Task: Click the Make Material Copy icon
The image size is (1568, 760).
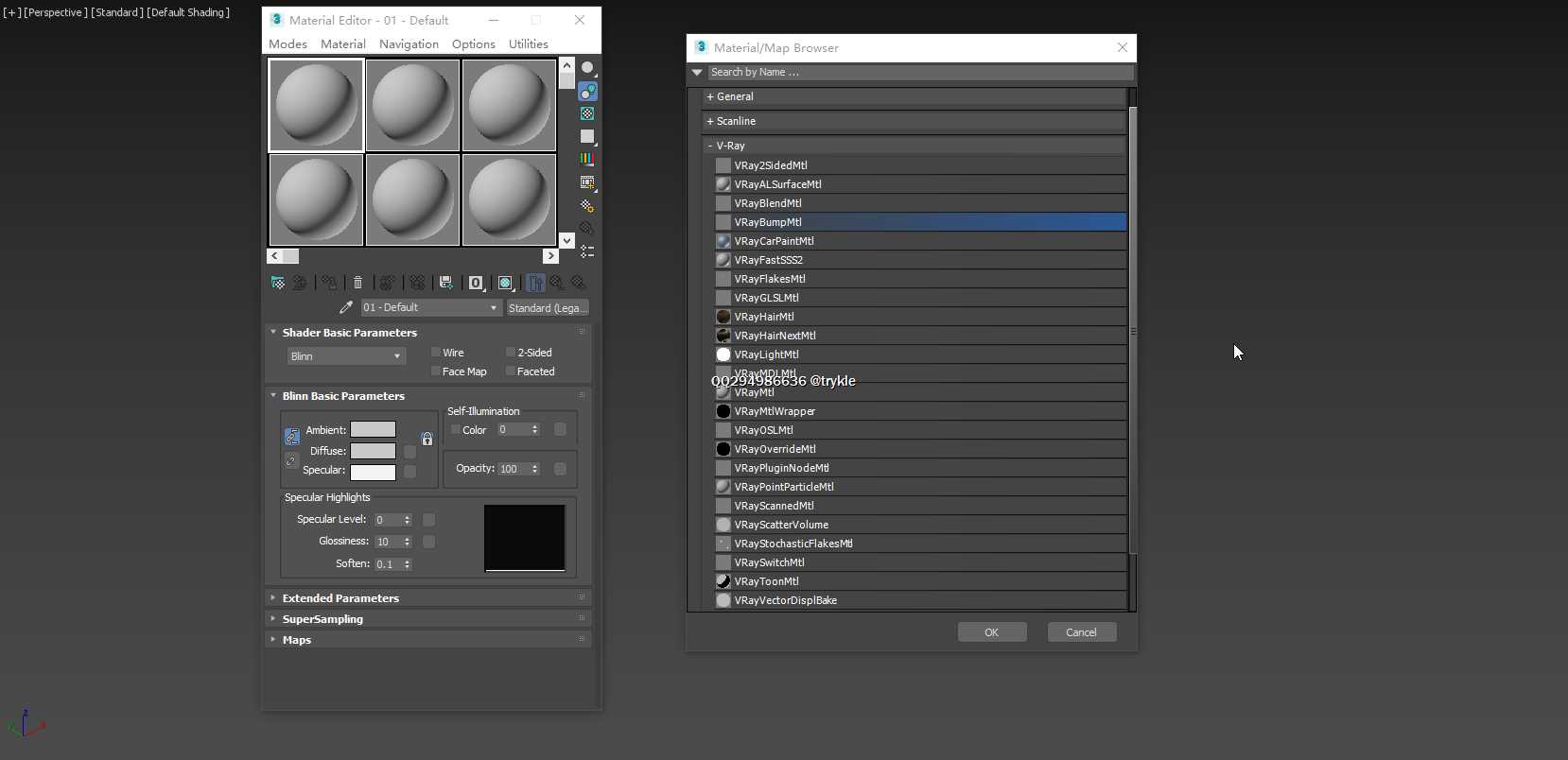Action: coord(388,283)
